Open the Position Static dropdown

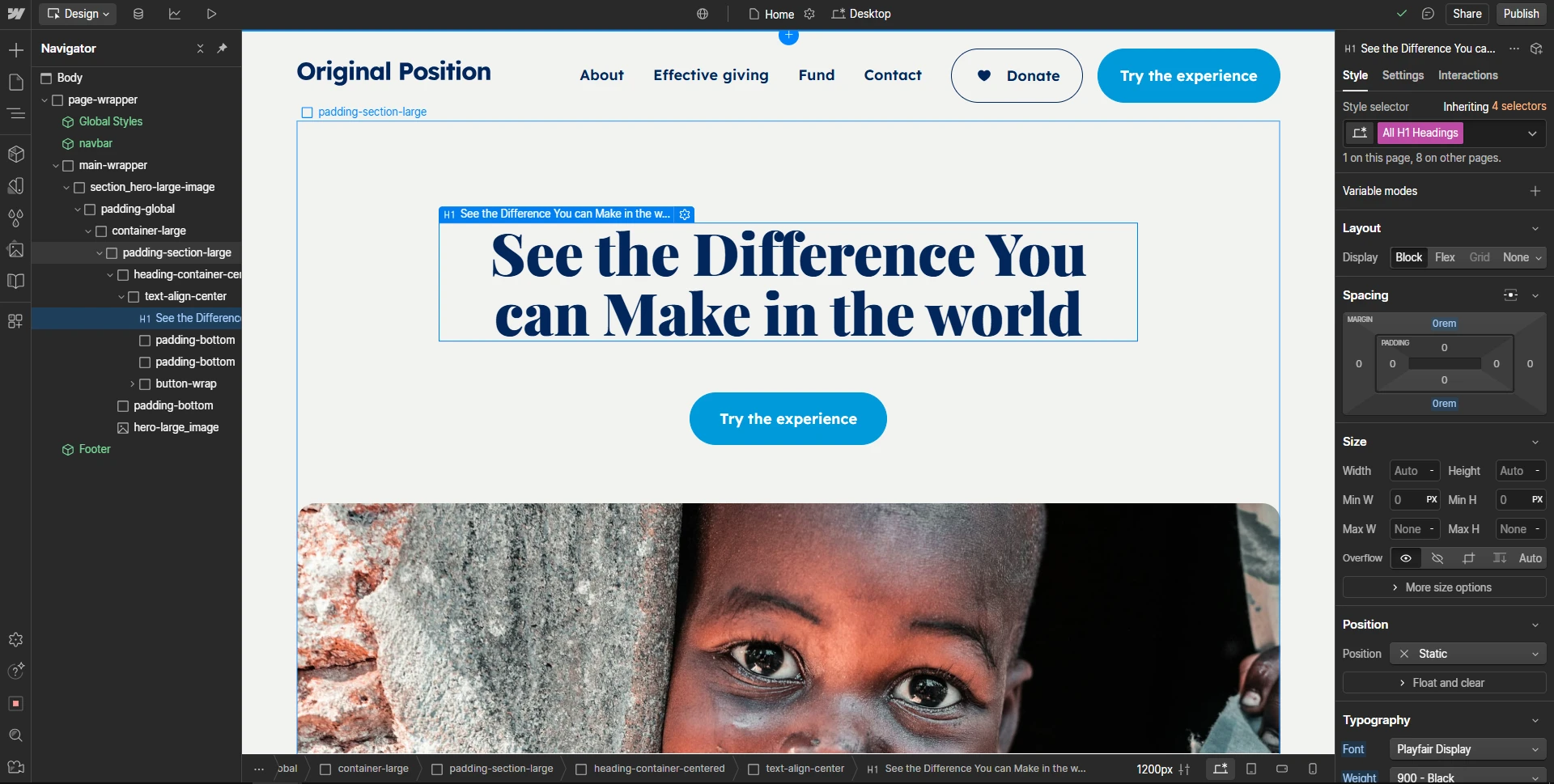click(1467, 654)
